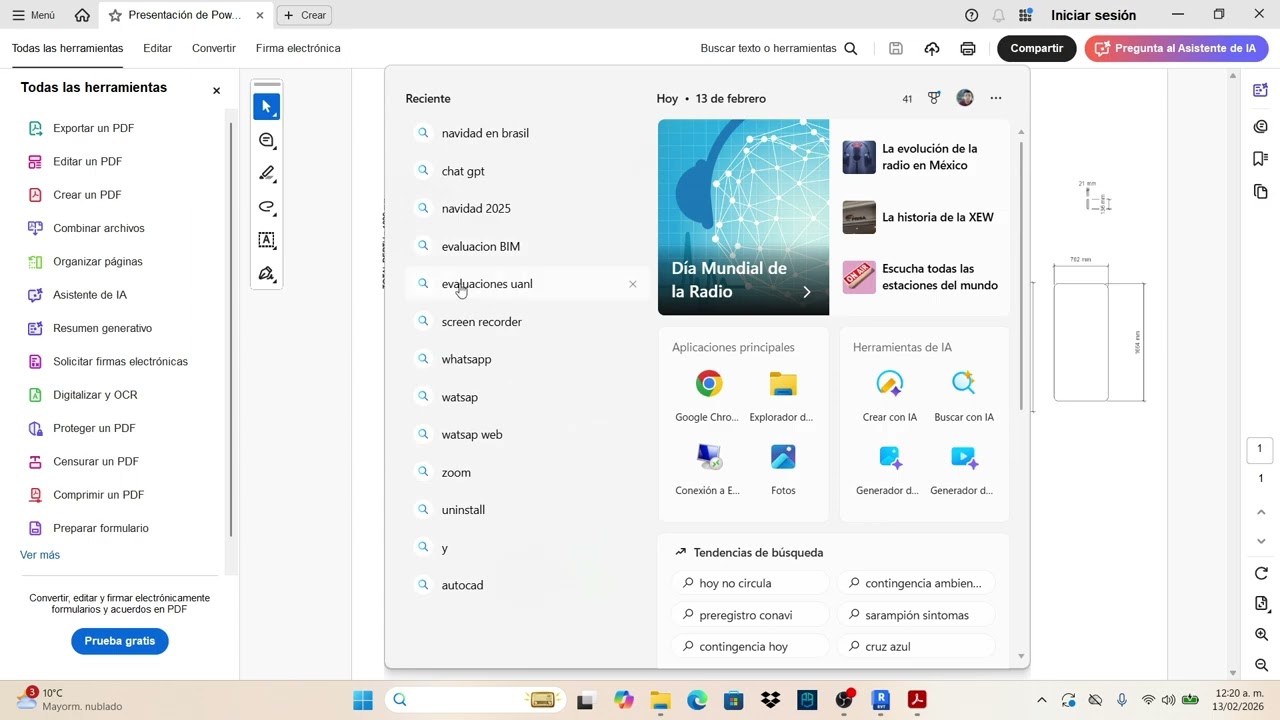The height and width of the screenshot is (720, 1280).
Task: Open the Menú hamburger menu
Action: click(x=34, y=15)
